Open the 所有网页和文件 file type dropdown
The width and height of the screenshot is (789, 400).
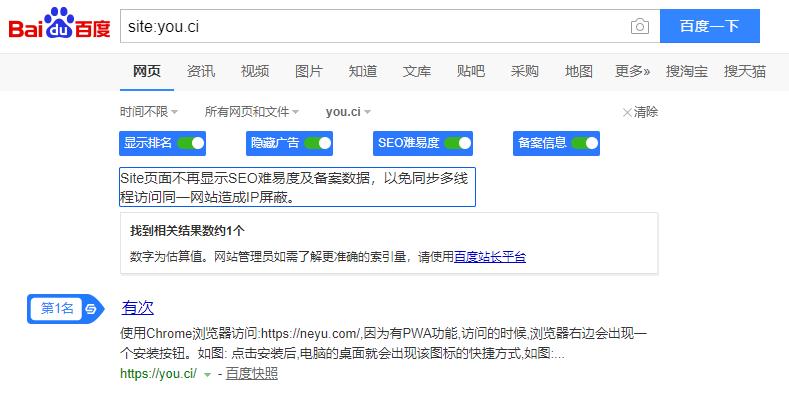[252, 112]
